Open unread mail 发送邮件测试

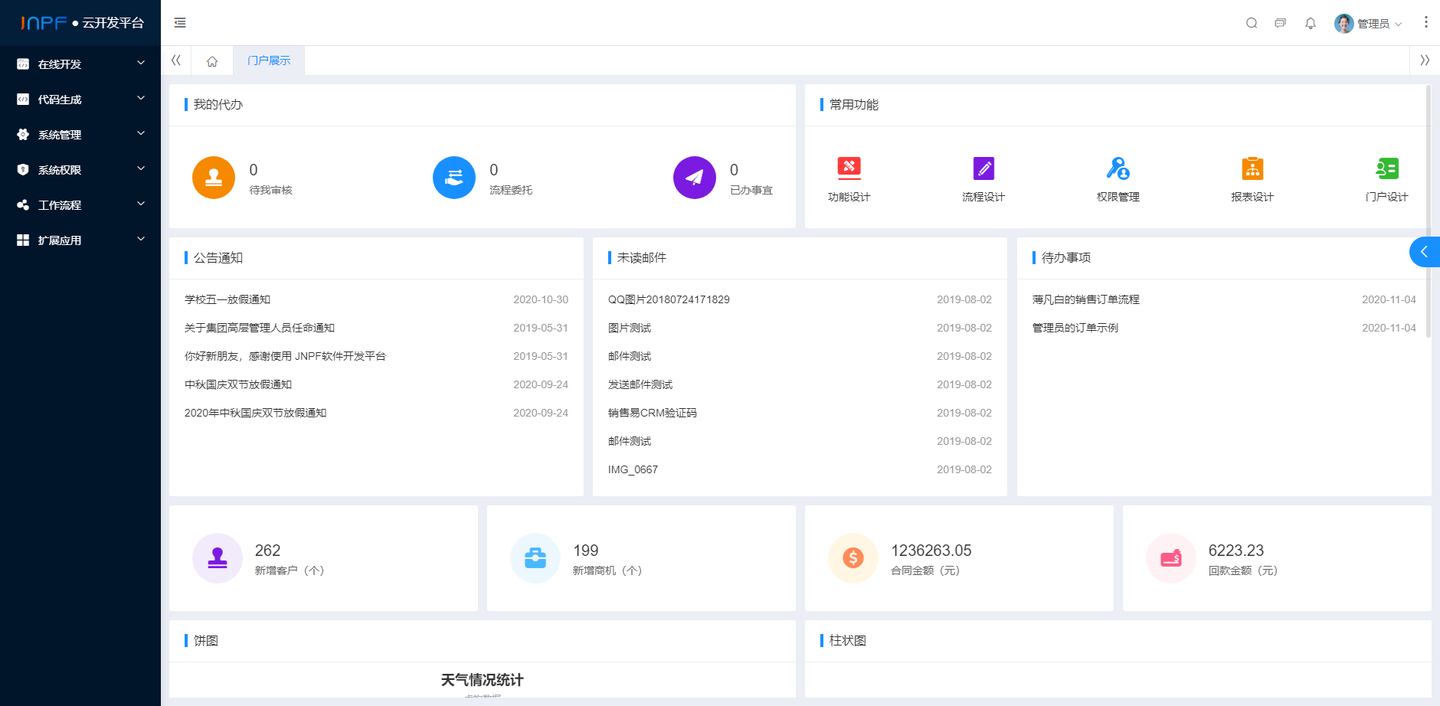tap(640, 385)
